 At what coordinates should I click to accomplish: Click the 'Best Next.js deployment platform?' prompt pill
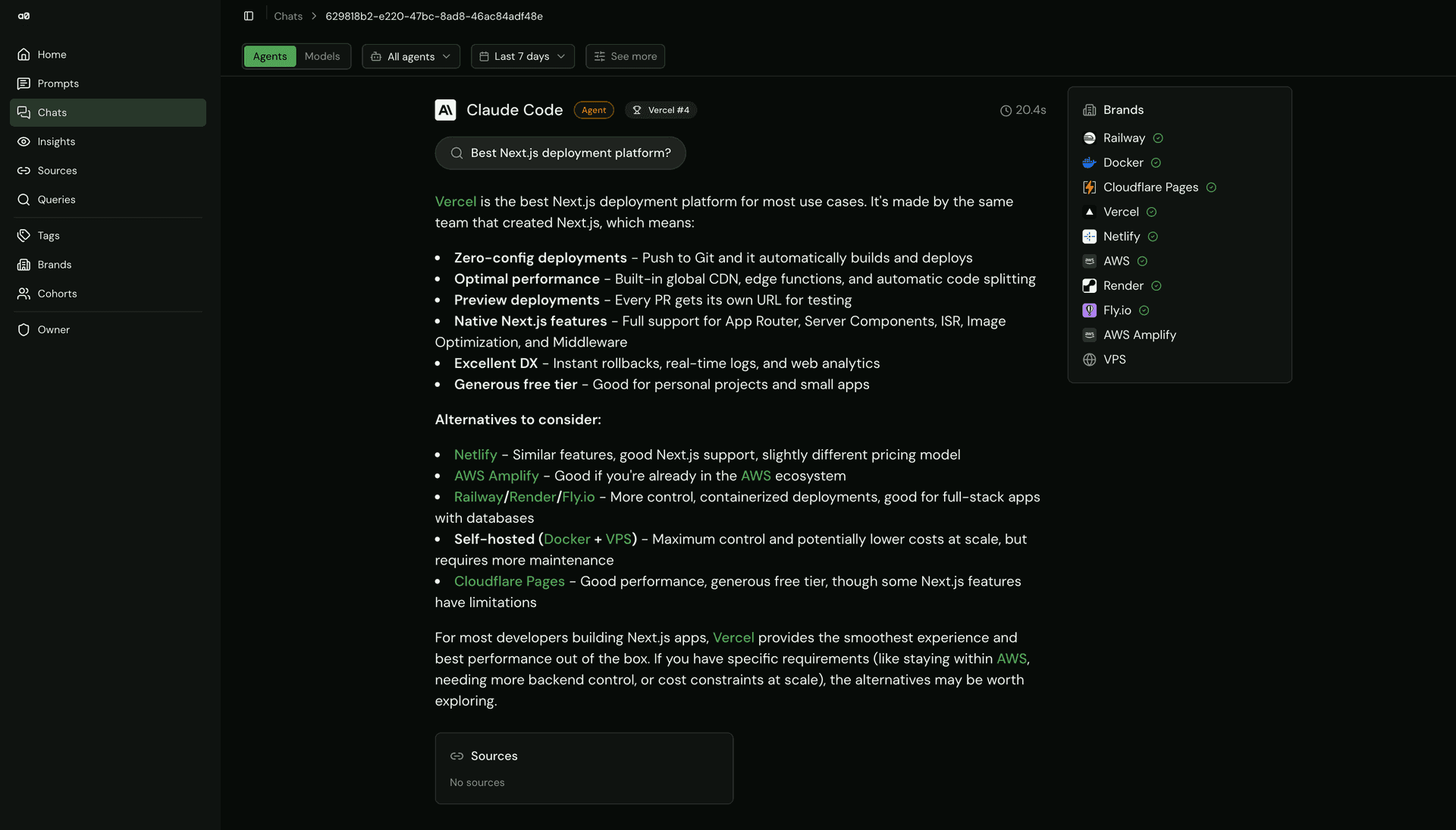[560, 153]
